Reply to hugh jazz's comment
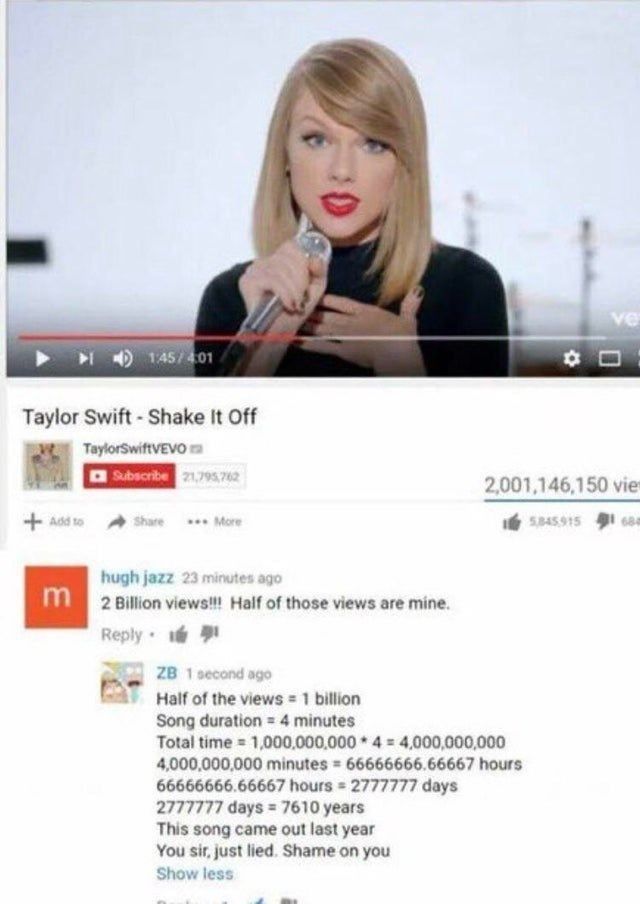This screenshot has width=640, height=904. [x=121, y=634]
